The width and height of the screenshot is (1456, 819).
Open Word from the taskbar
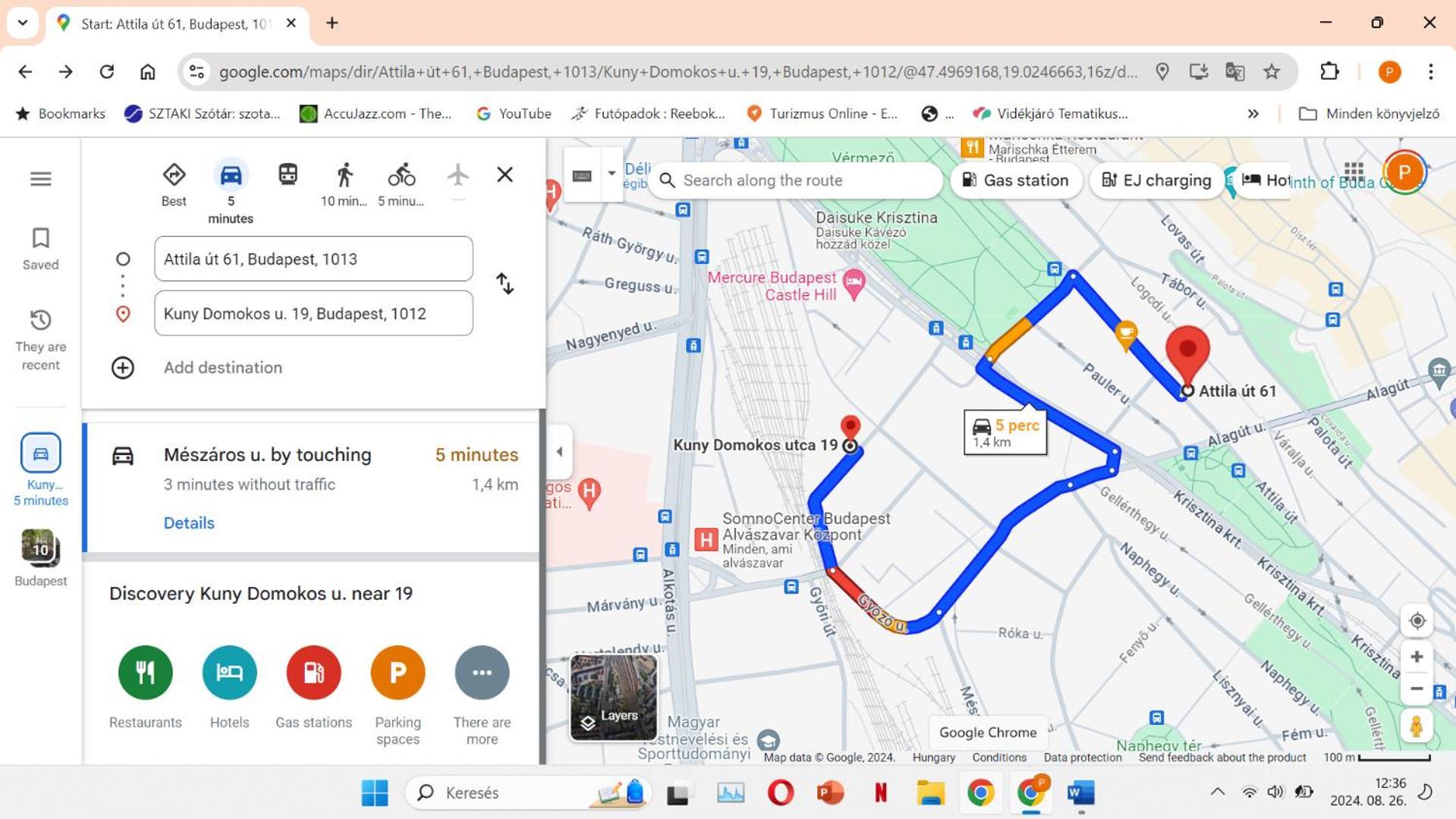pos(1081,793)
